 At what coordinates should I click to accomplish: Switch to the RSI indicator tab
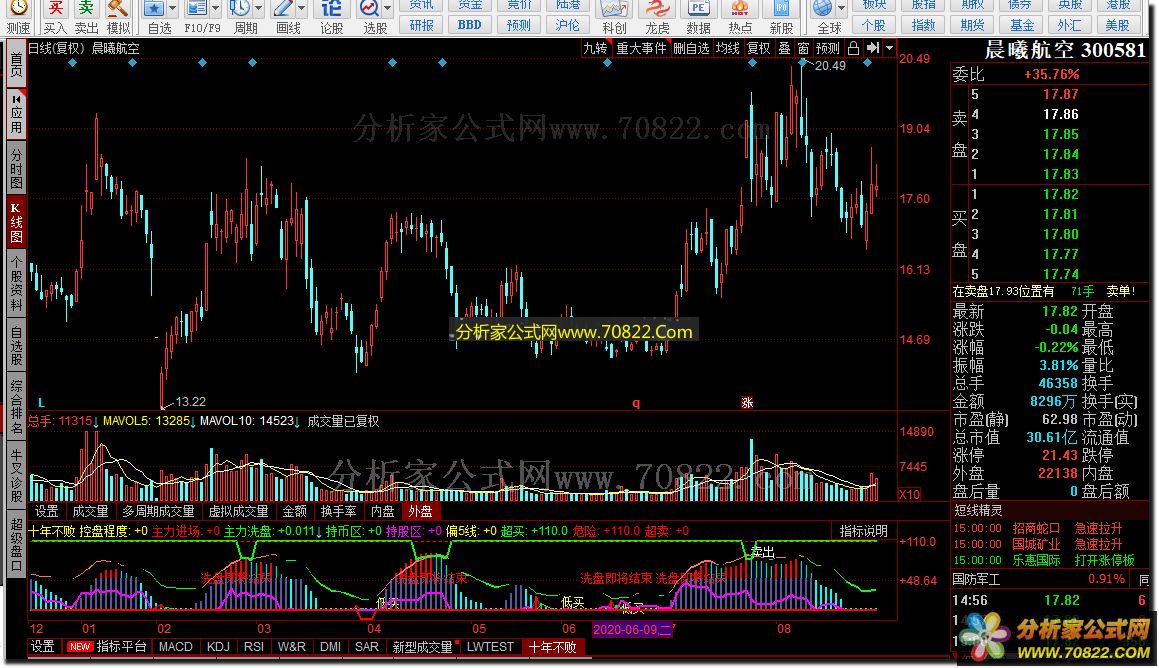(x=254, y=647)
